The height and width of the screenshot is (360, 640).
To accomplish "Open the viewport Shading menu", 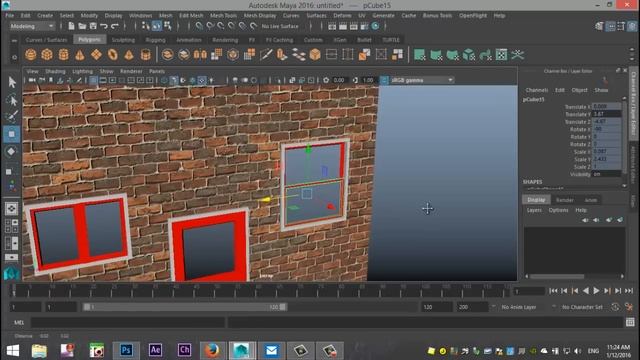I will 55,71.
